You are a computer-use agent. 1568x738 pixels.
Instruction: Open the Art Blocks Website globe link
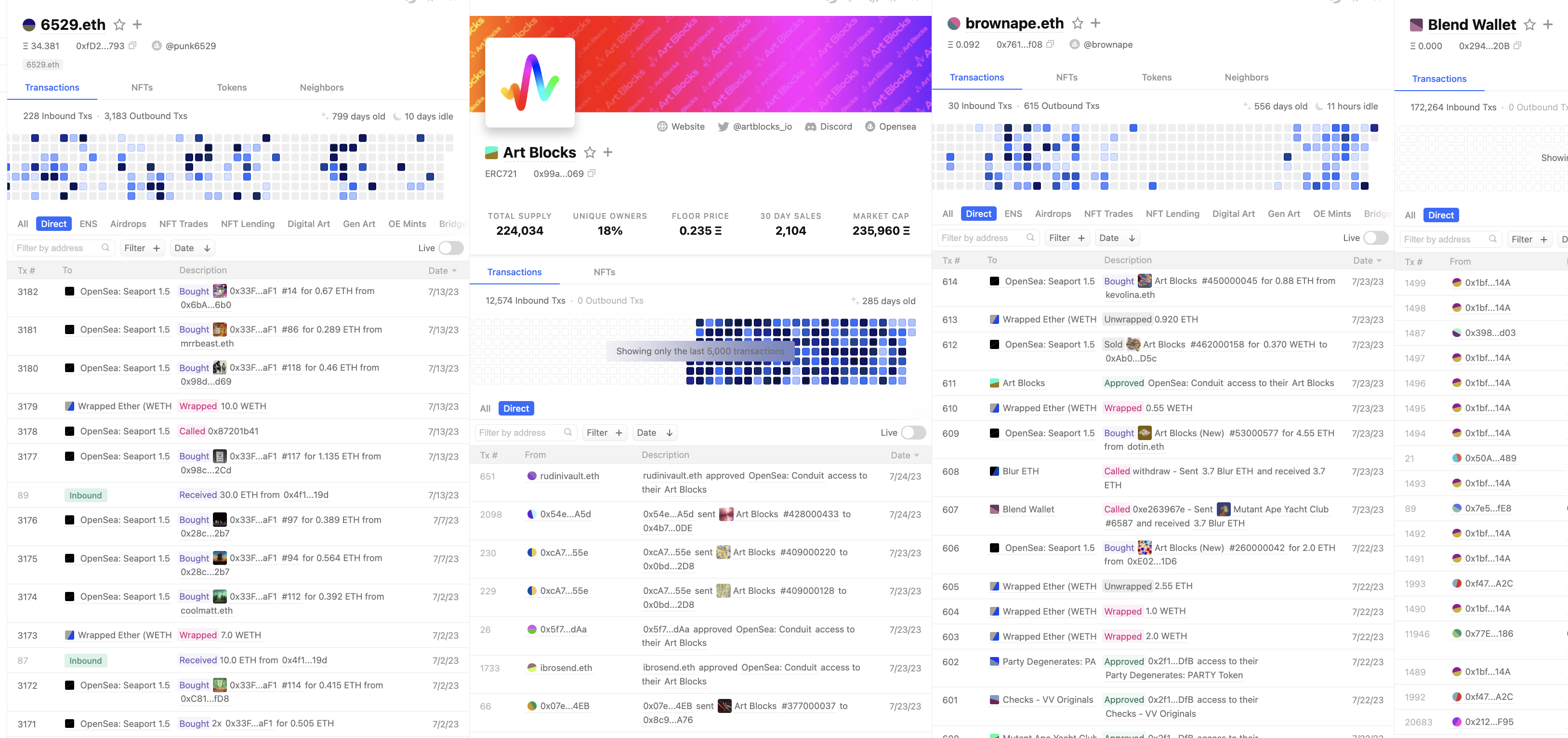[x=681, y=127]
